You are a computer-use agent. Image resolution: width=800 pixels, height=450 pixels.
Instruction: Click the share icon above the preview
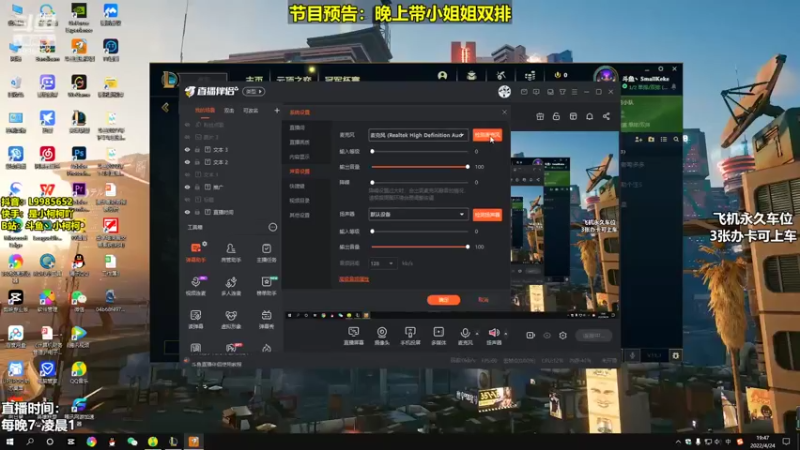pyautogui.click(x=606, y=116)
